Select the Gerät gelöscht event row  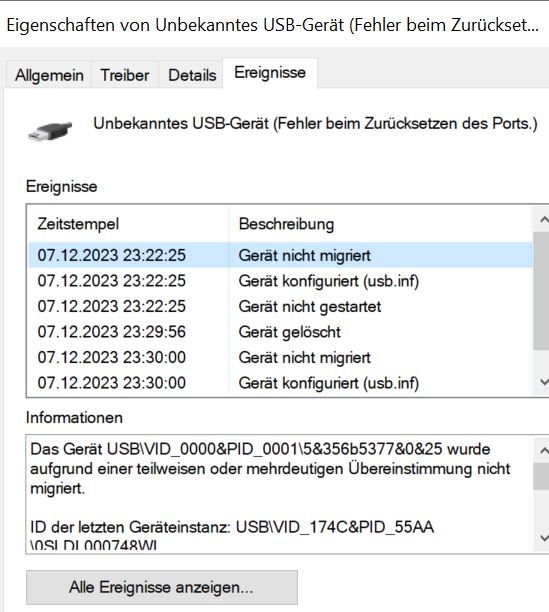pos(280,332)
